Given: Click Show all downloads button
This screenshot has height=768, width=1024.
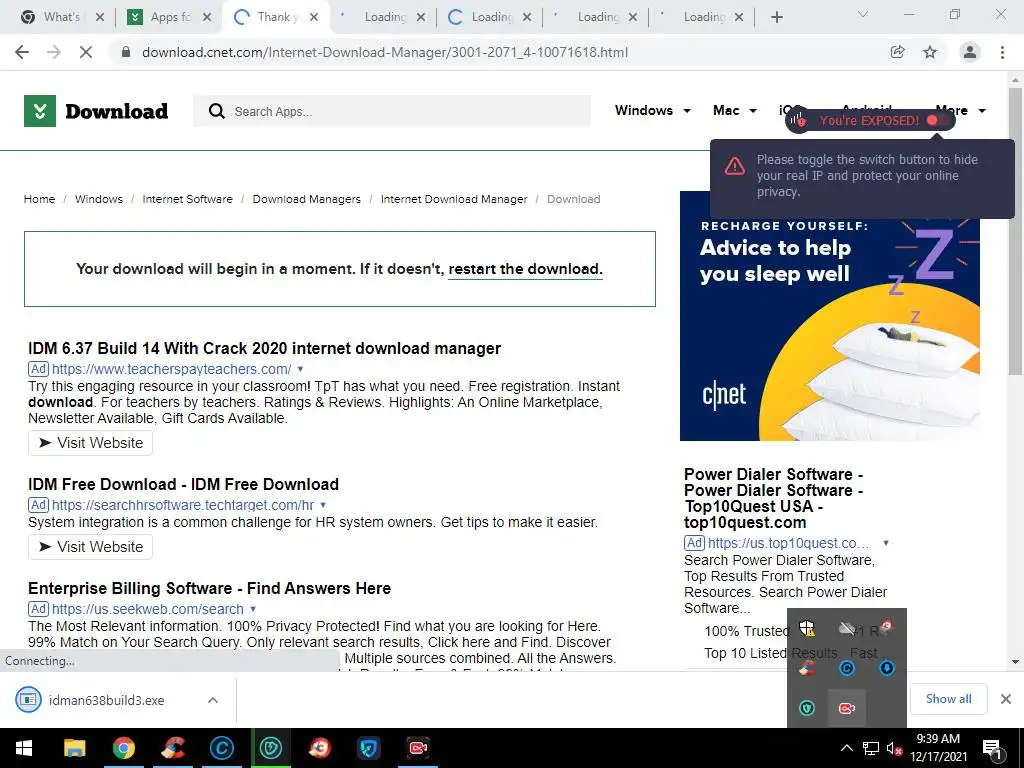Looking at the screenshot, I should point(948,699).
